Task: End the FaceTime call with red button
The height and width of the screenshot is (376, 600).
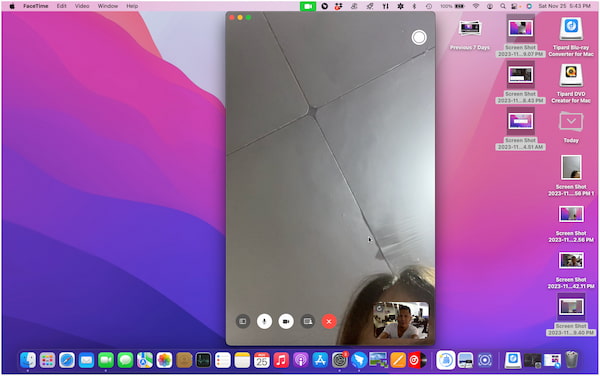Action: click(x=329, y=321)
